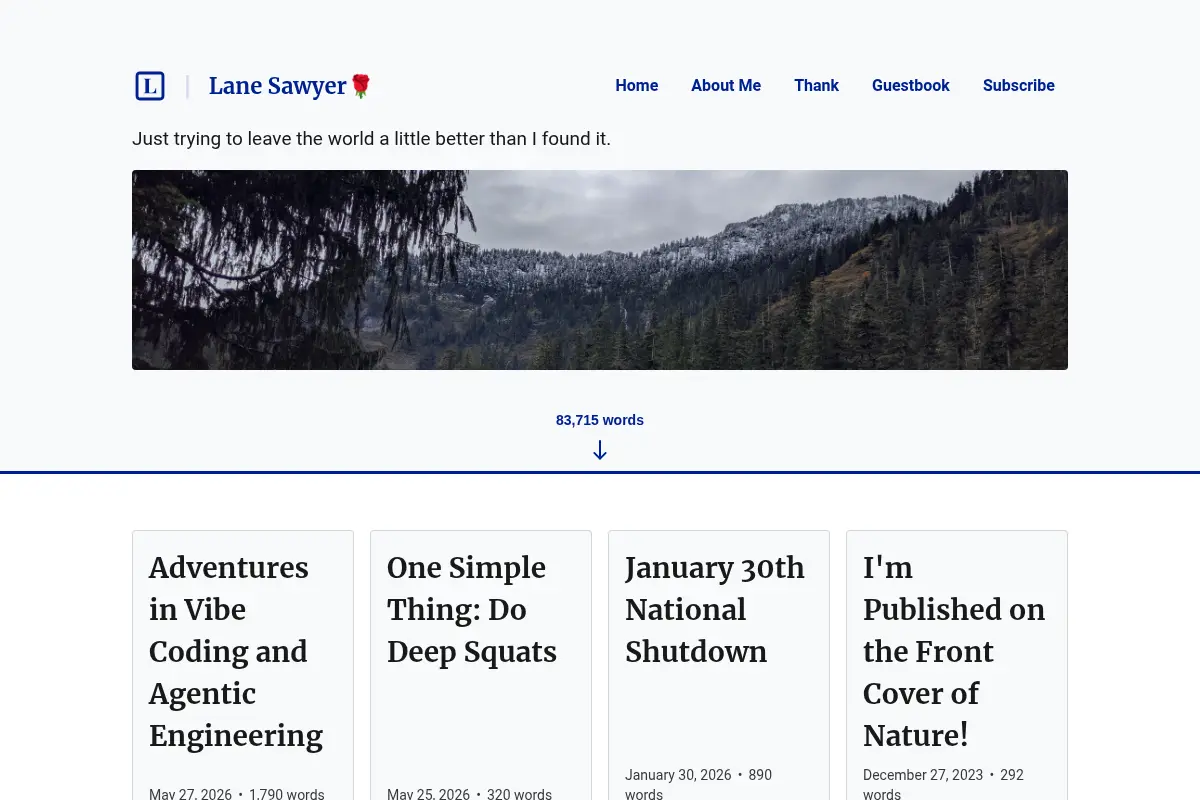Go to the Home page
The height and width of the screenshot is (800, 1200).
click(637, 86)
